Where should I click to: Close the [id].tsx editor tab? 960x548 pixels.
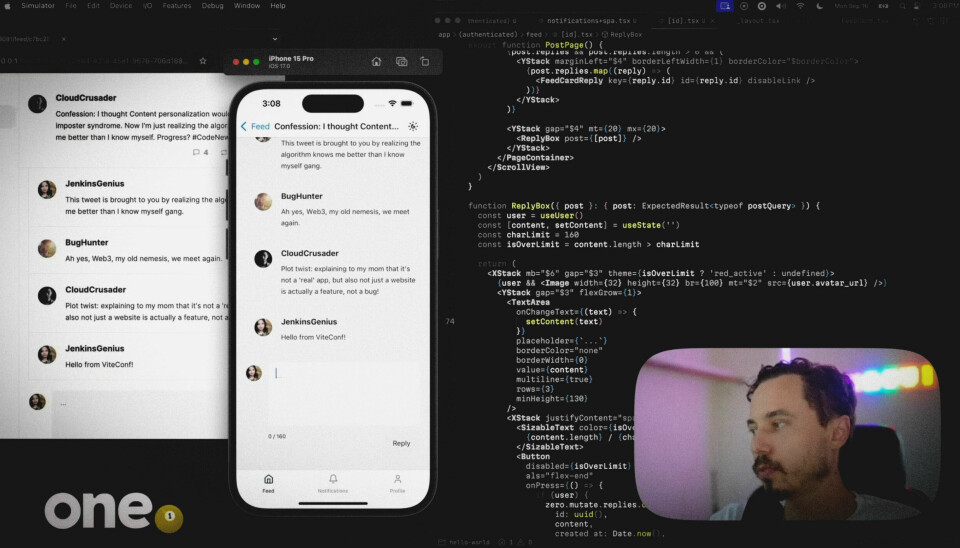click(713, 21)
